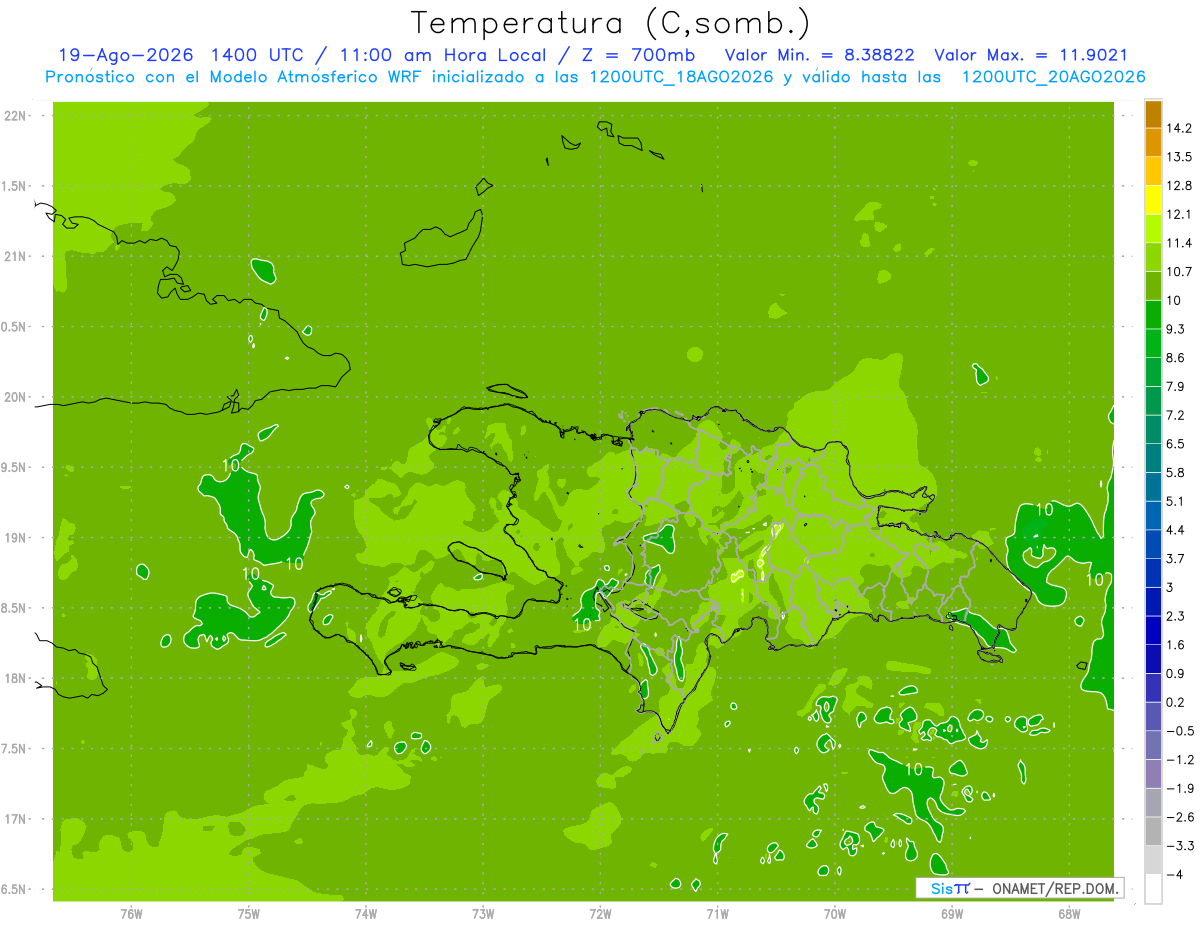Select the date text "19-Ago-2026"

tap(125, 56)
